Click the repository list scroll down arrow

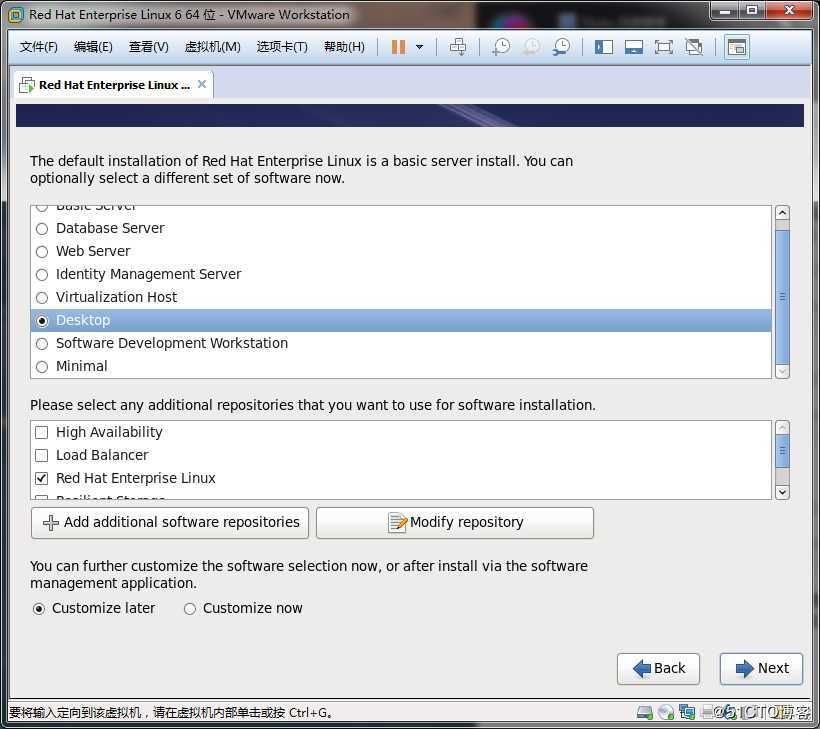click(x=782, y=492)
